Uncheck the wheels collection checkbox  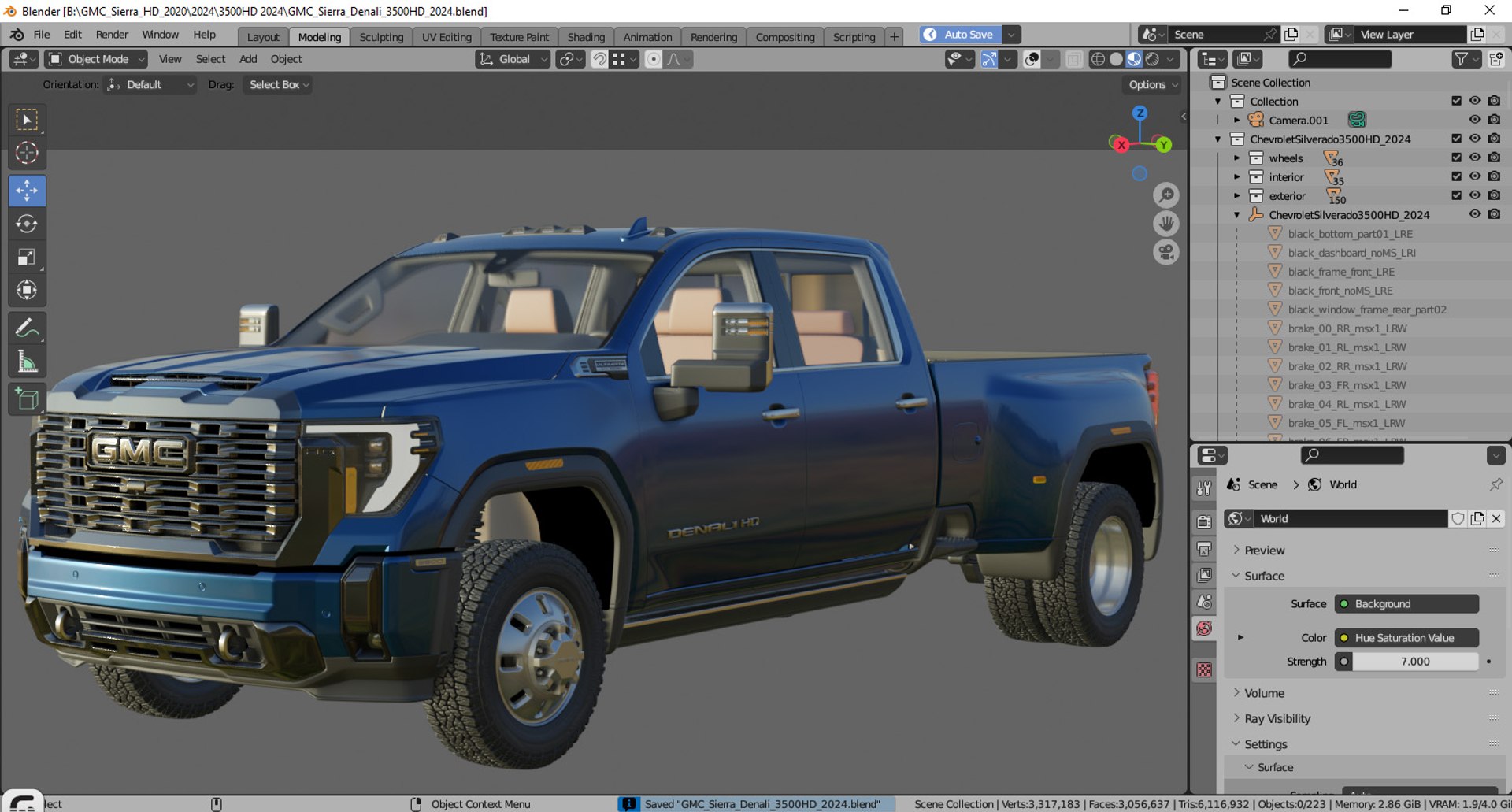(x=1456, y=158)
